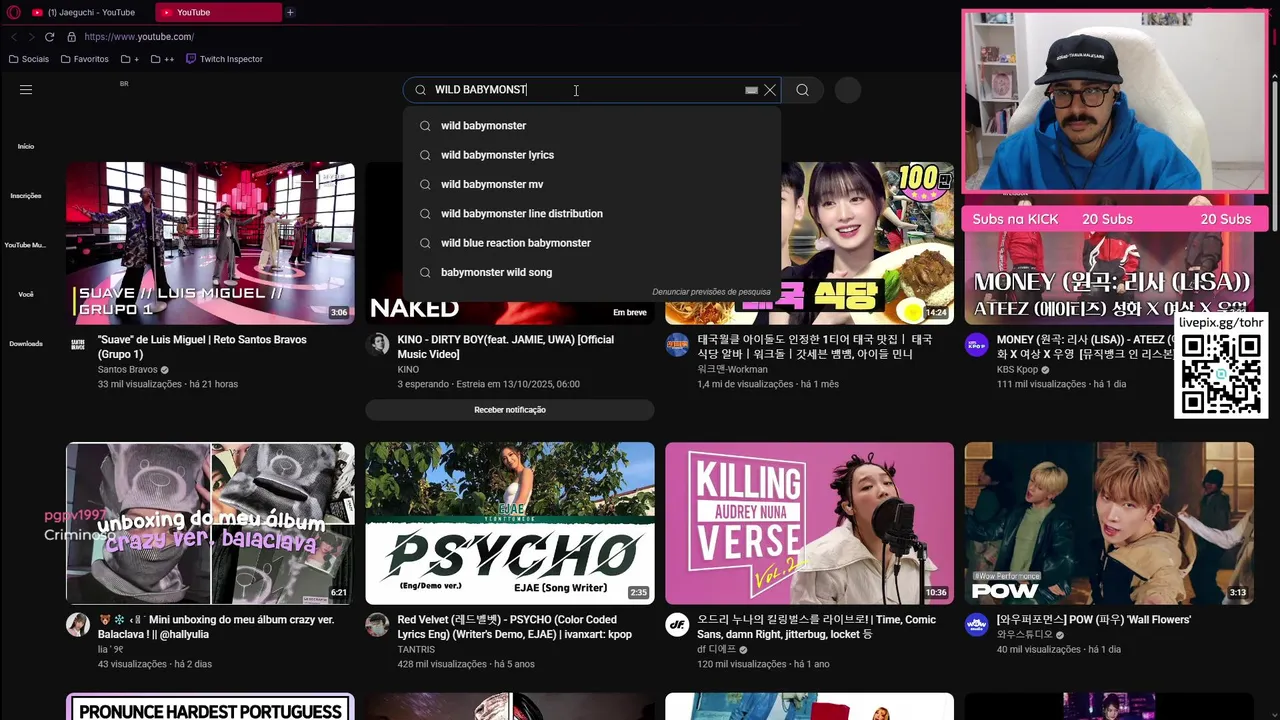
Task: Click df 디에프 channel avatar
Action: [677, 624]
